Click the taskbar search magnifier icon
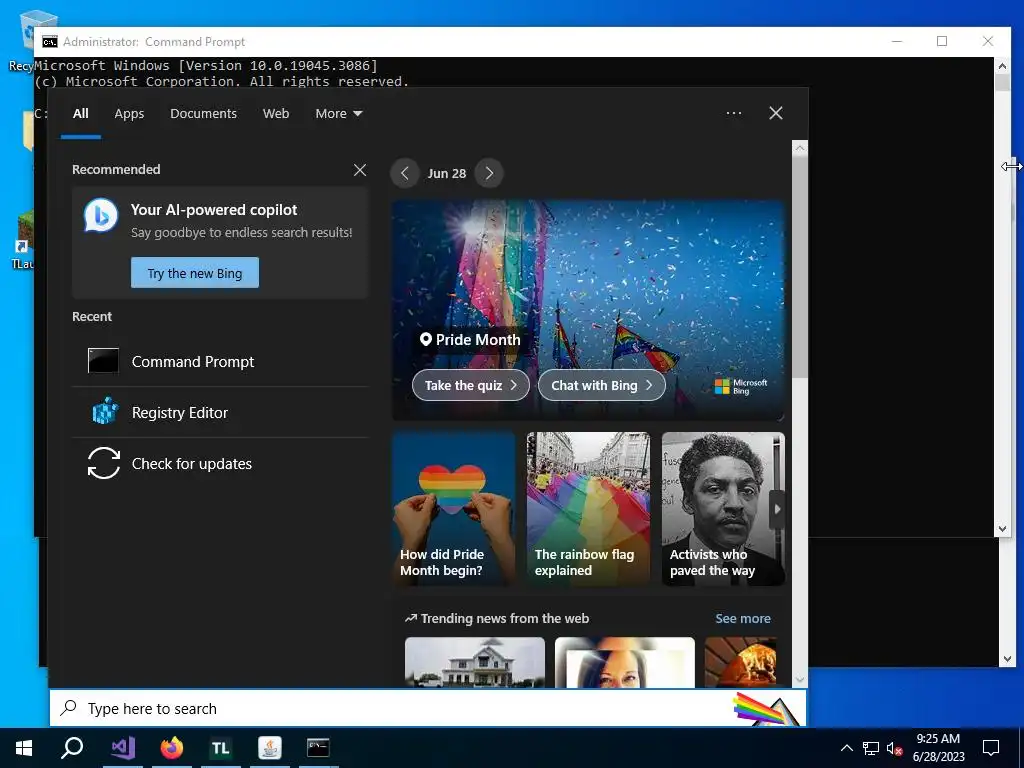The width and height of the screenshot is (1024, 768). (x=72, y=748)
